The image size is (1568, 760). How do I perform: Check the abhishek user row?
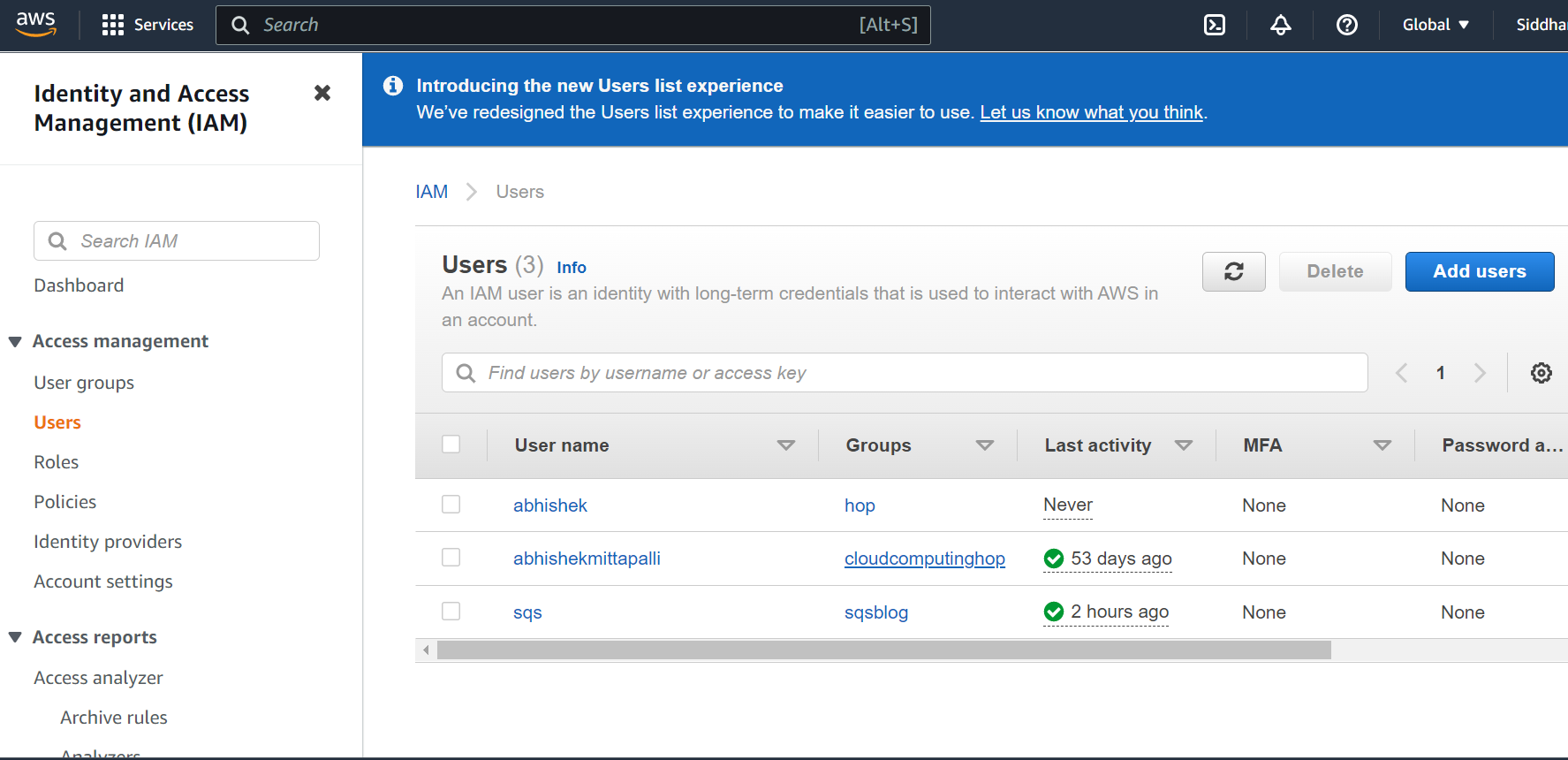click(451, 505)
